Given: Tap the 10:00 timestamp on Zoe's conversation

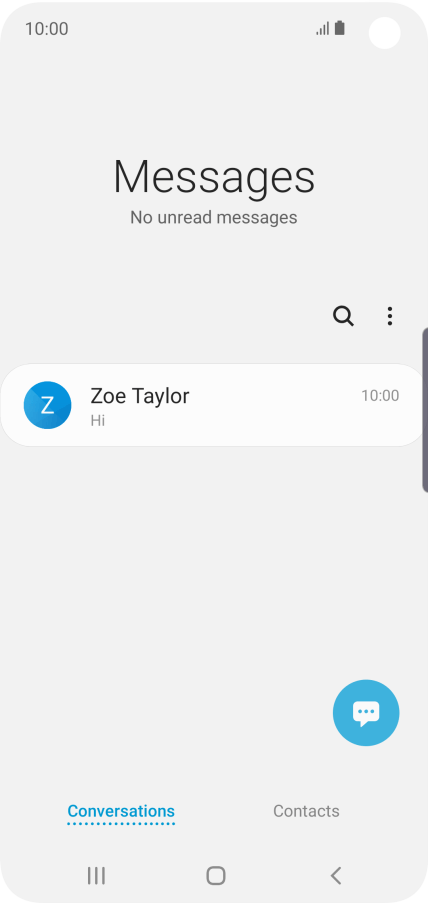Looking at the screenshot, I should 380,396.
